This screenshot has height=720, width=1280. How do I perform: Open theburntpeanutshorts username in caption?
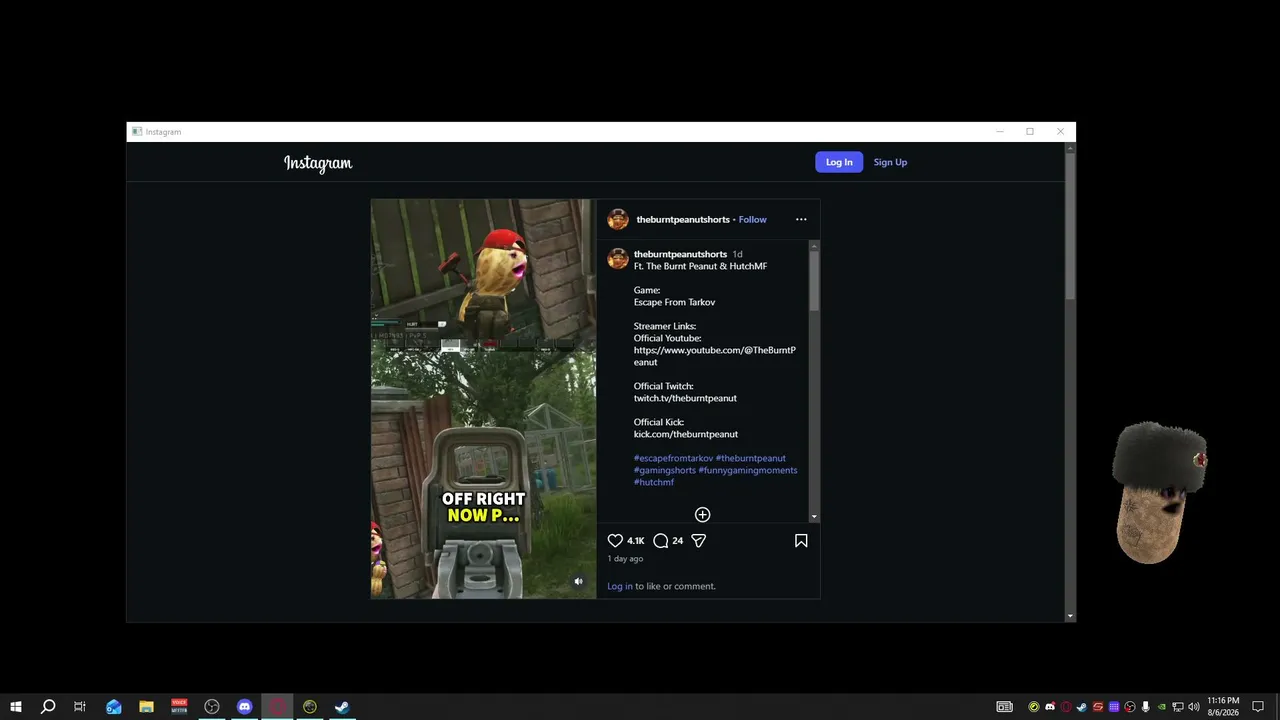click(x=680, y=254)
